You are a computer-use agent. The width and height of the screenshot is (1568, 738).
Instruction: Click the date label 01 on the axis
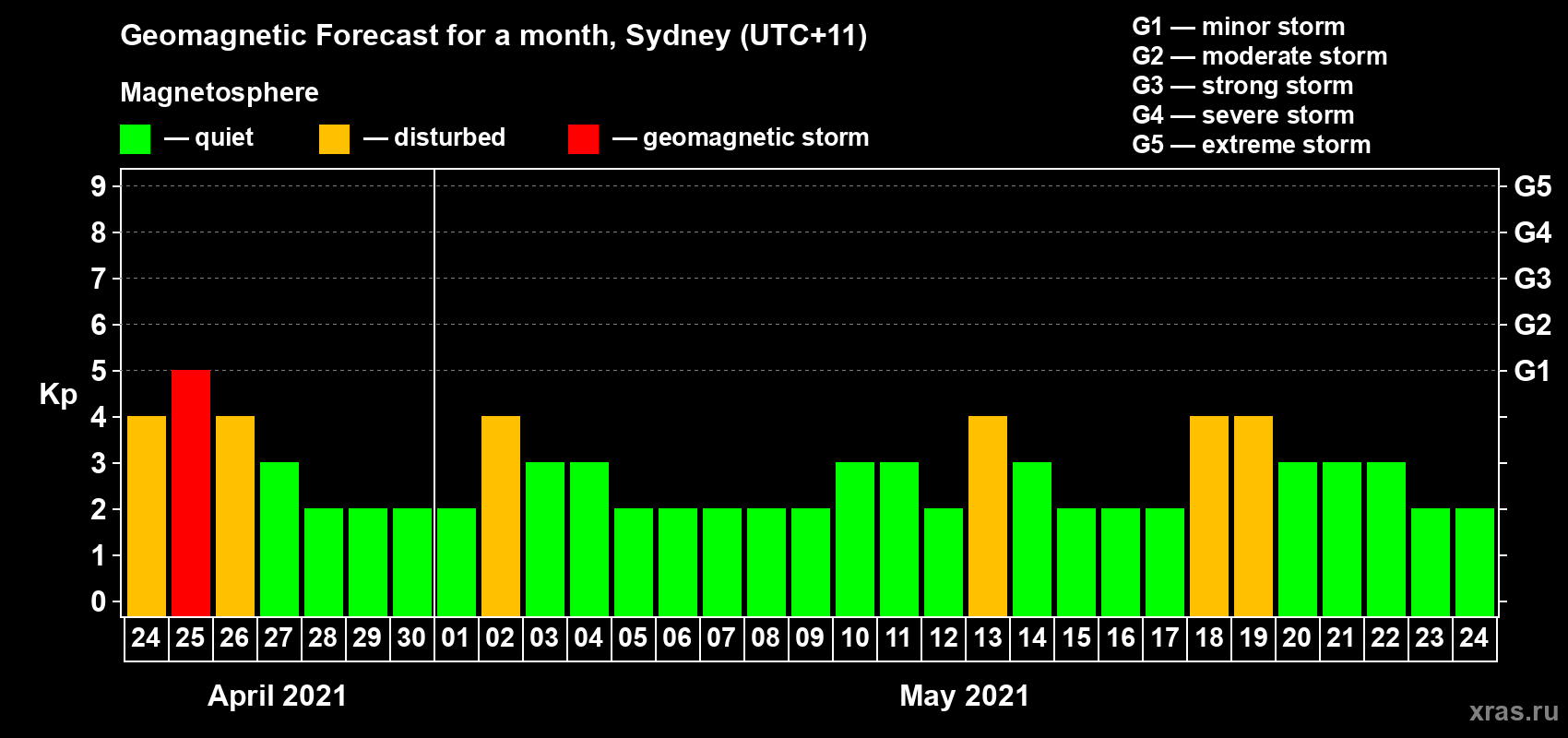(x=456, y=637)
